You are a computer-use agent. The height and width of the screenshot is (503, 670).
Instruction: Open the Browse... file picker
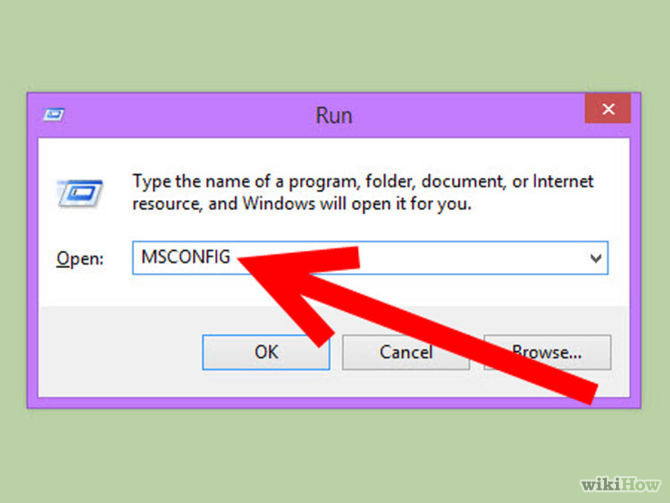coord(547,352)
